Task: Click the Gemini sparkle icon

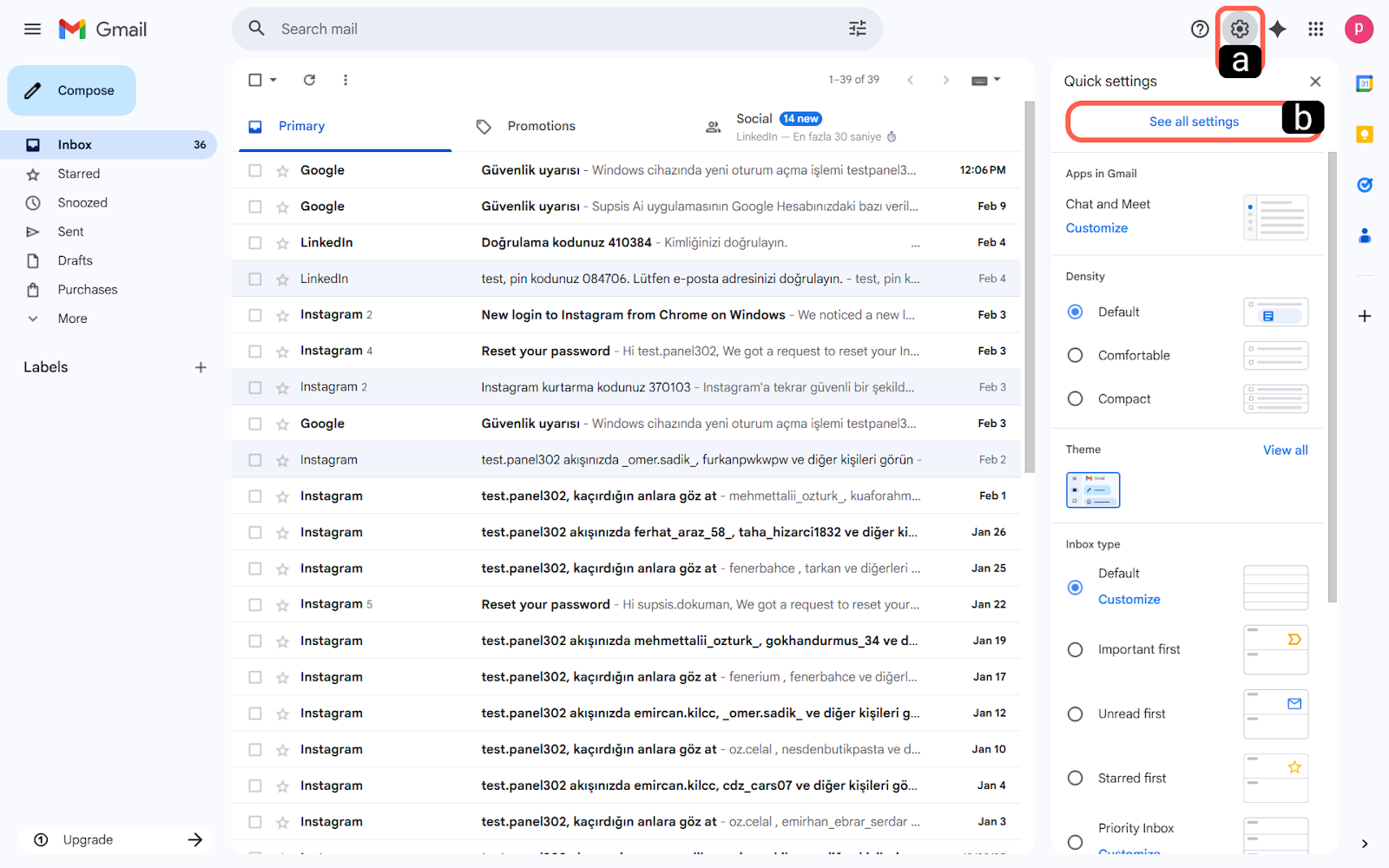Action: point(1277,30)
